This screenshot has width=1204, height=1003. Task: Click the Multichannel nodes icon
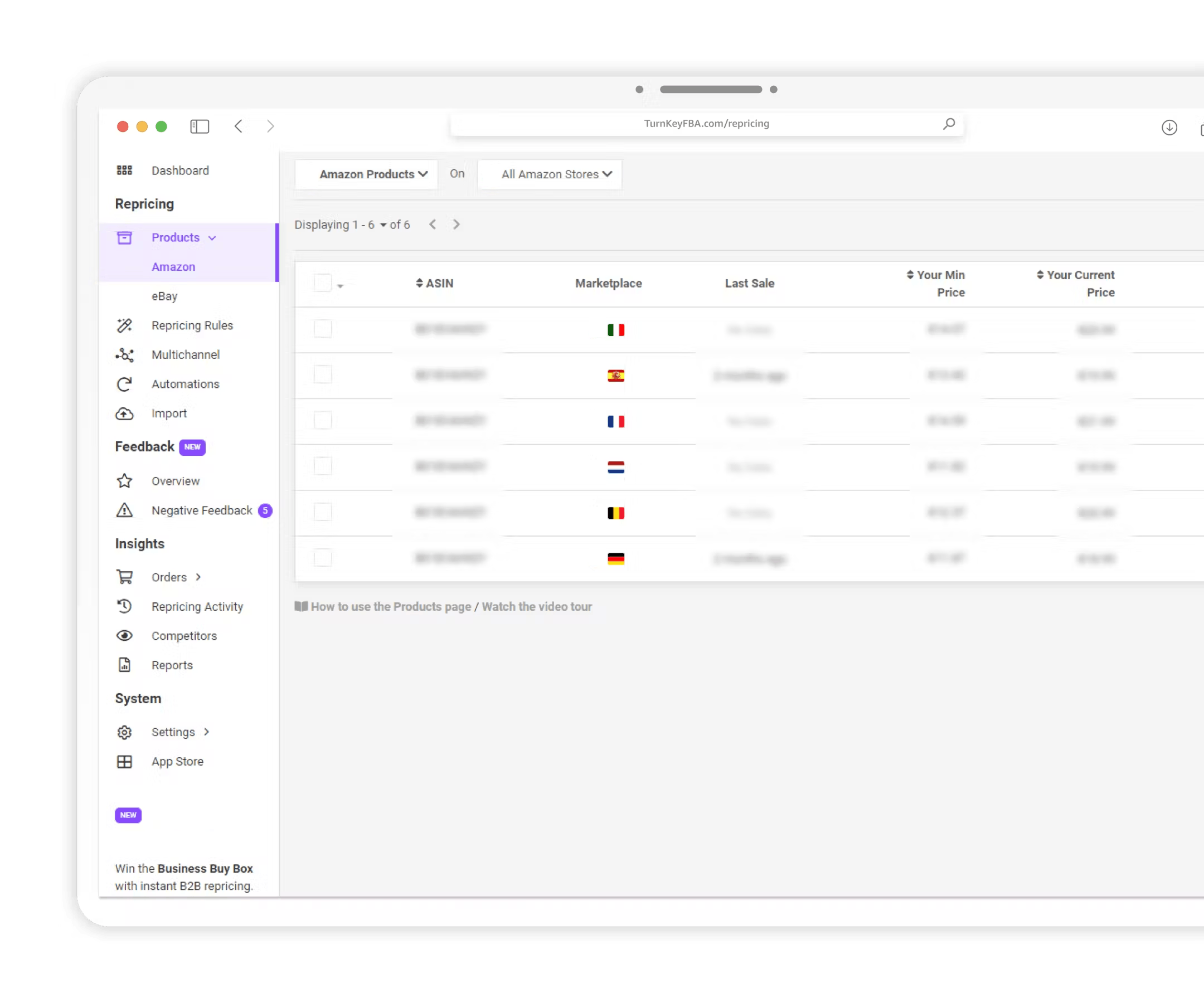tap(124, 355)
